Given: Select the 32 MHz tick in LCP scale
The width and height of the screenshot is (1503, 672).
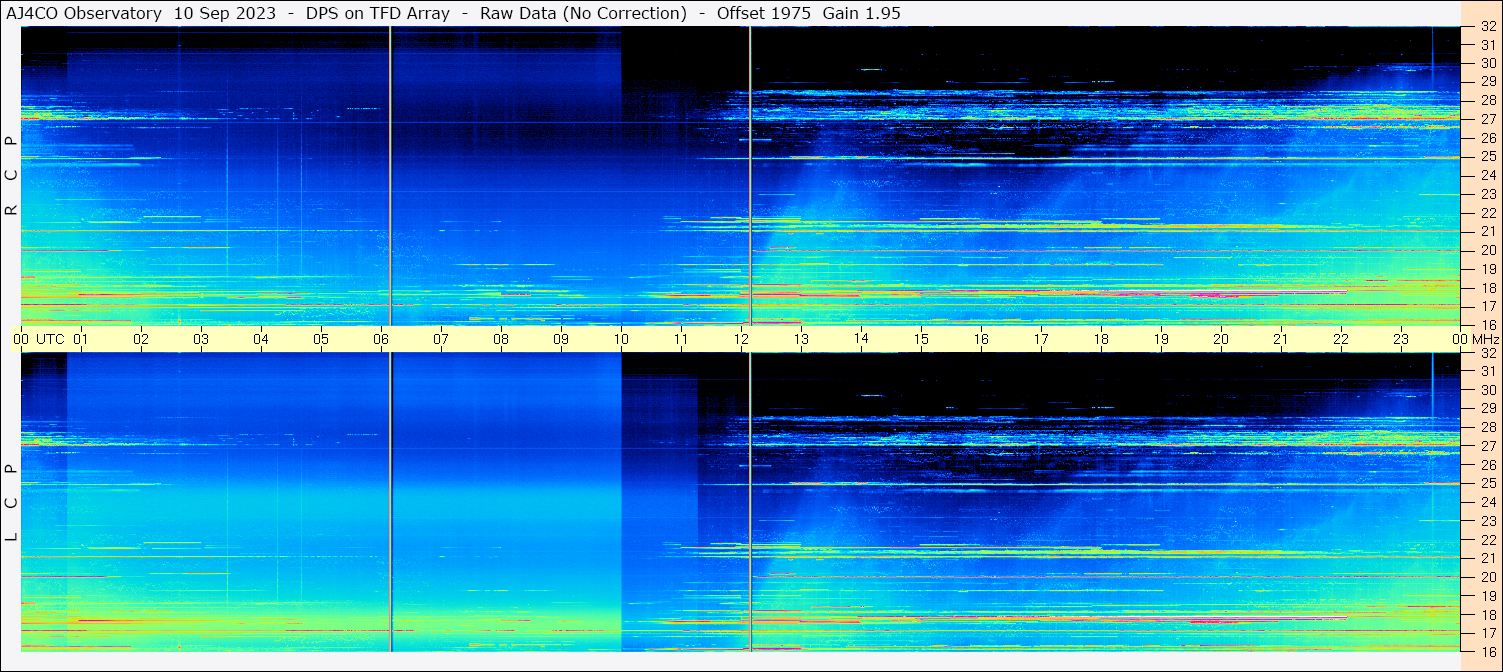Looking at the screenshot, I should [x=1487, y=353].
